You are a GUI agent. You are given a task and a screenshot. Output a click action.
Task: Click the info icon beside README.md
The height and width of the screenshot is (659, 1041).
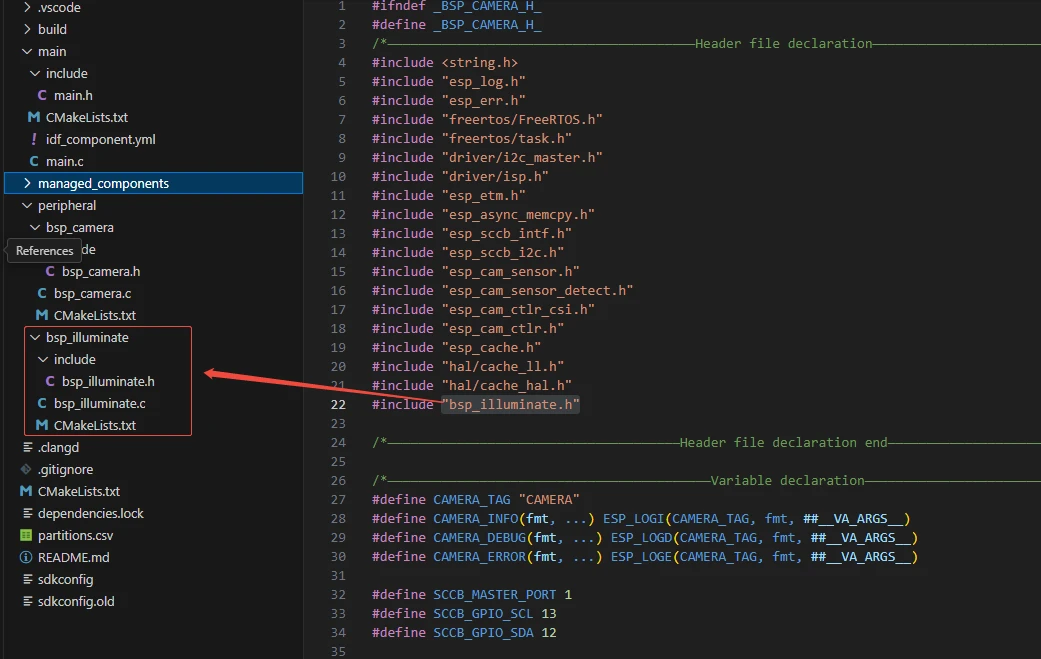click(x=27, y=557)
